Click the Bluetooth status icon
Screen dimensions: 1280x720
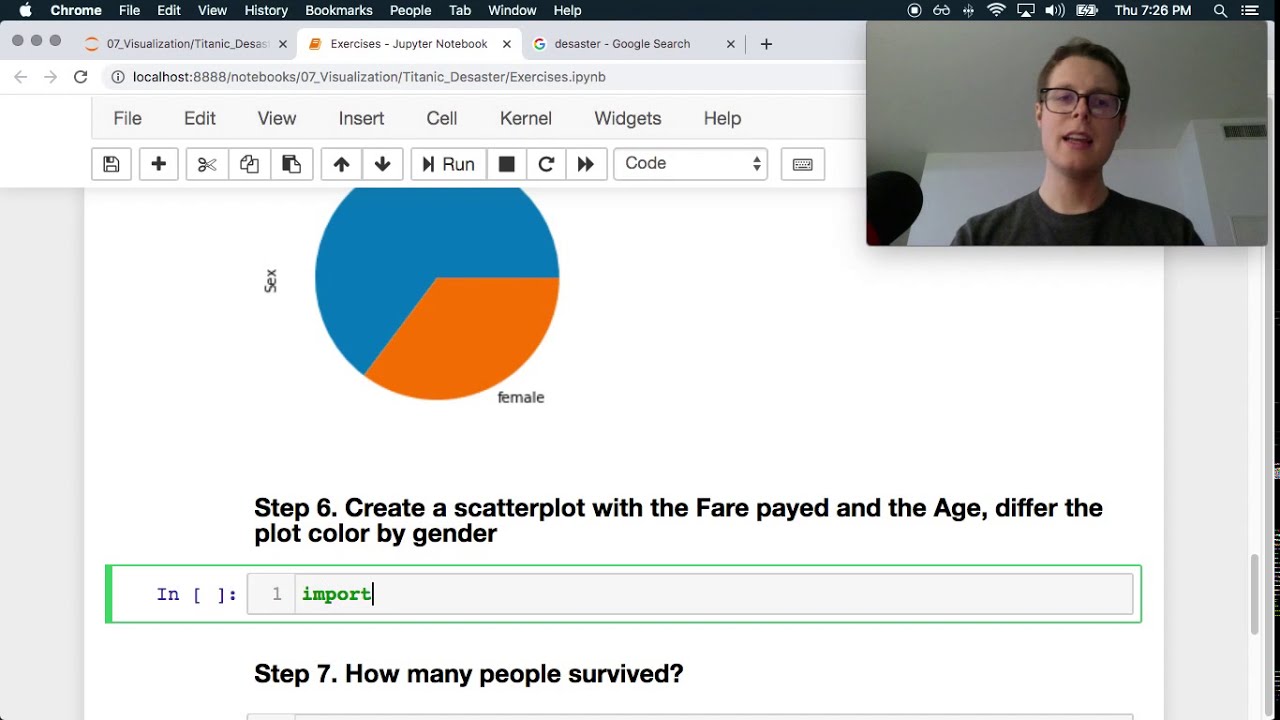(968, 10)
